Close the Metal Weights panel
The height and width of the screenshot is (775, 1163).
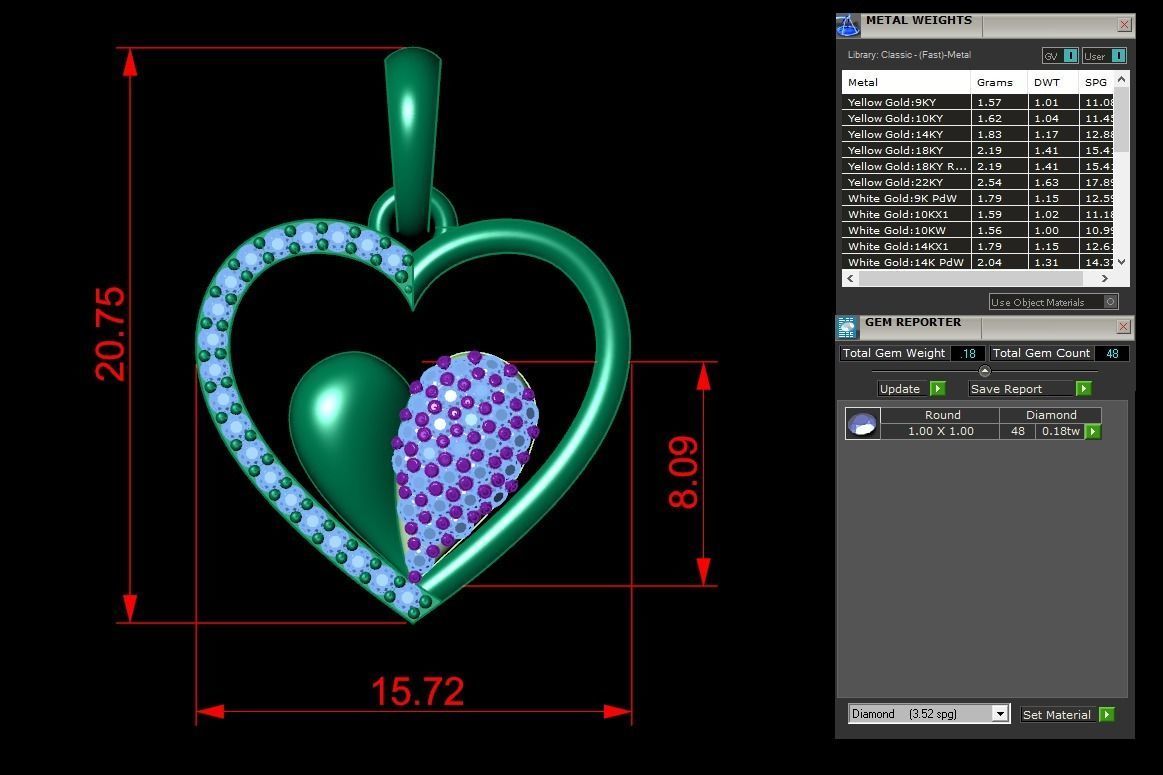[x=1124, y=25]
